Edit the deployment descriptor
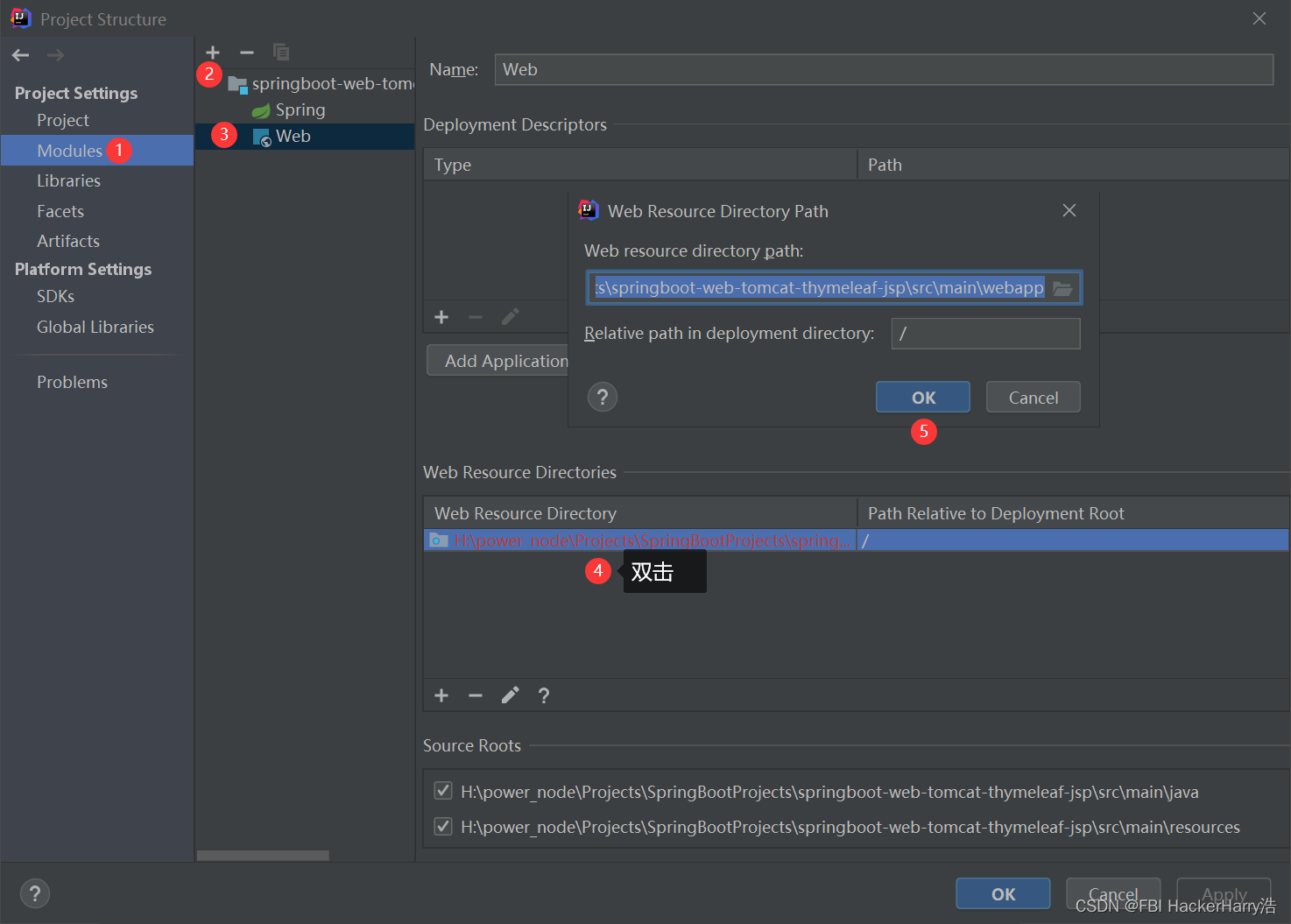 [x=510, y=317]
